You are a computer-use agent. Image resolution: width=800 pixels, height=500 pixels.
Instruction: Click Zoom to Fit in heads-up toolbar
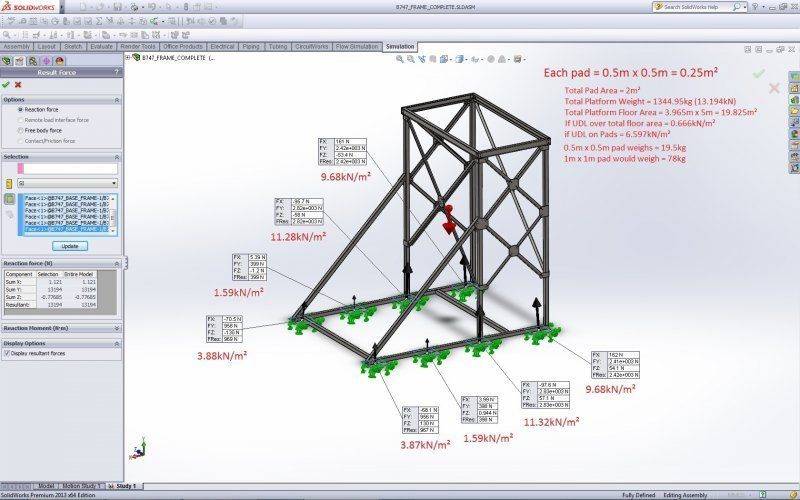click(x=400, y=59)
